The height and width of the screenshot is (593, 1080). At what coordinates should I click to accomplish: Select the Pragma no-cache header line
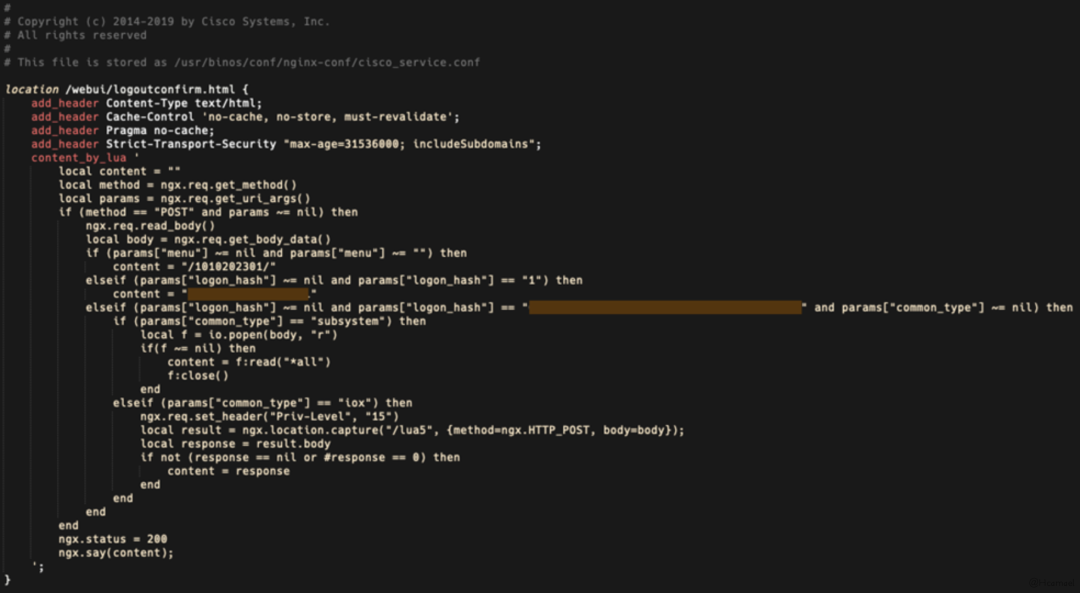pos(122,130)
